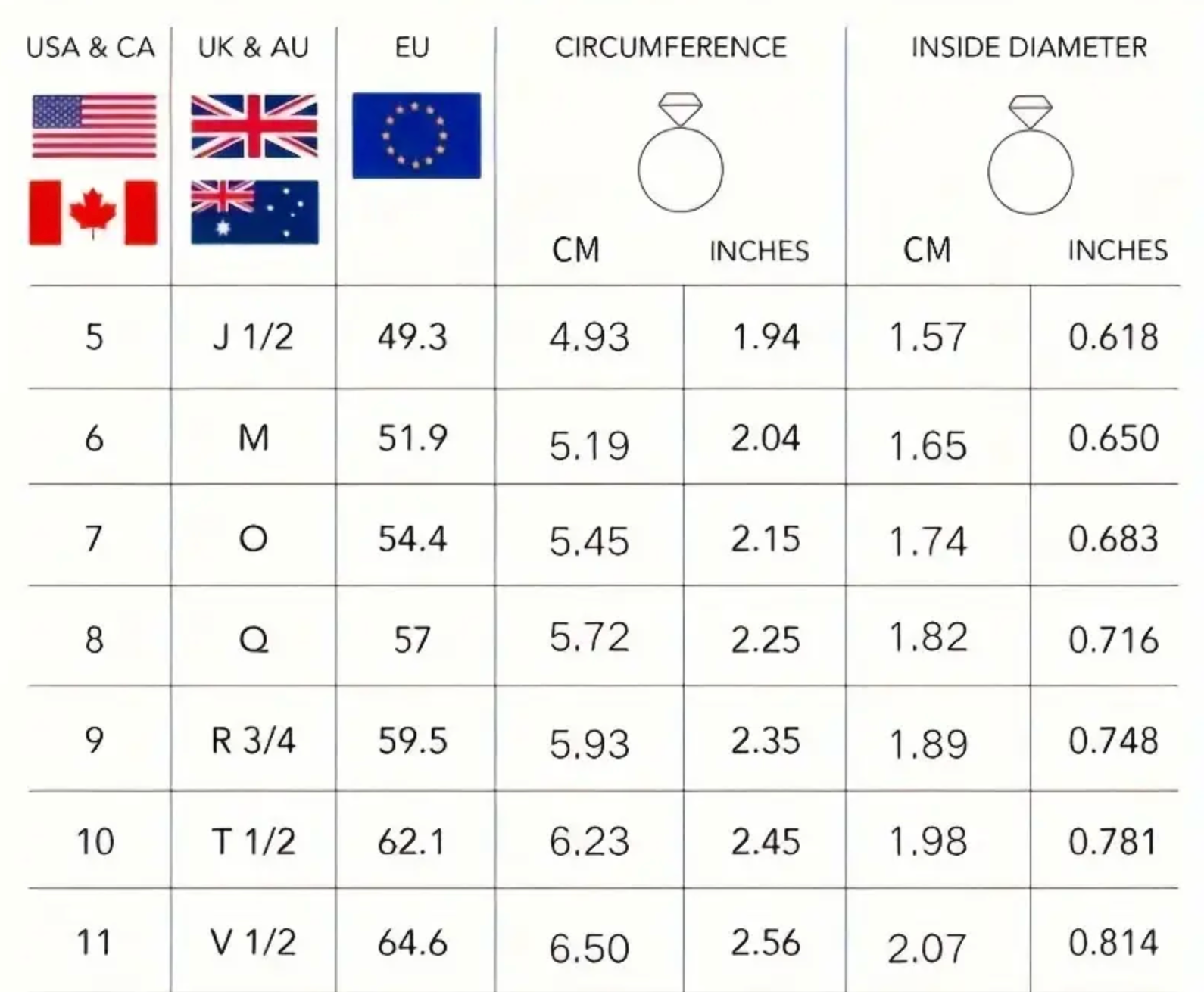Click the ring icon under Inside Diameter
The image size is (1204, 992).
point(1031,154)
